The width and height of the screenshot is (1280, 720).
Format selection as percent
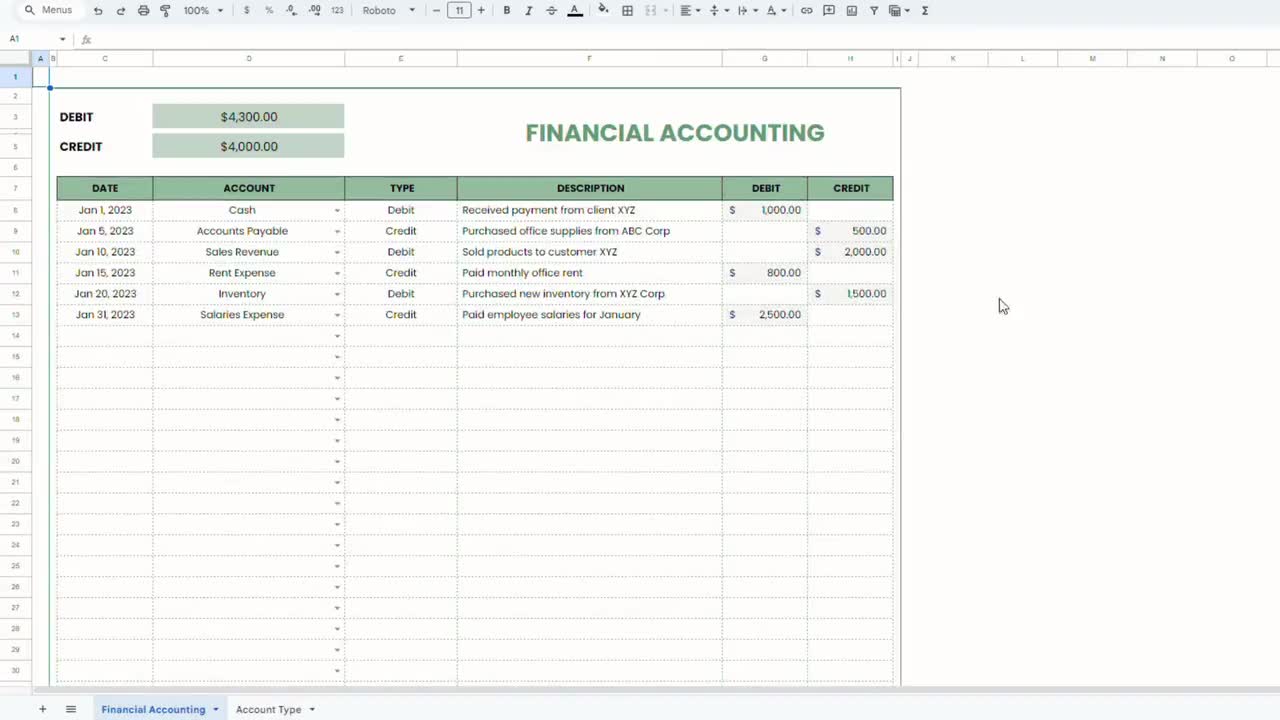[x=268, y=10]
